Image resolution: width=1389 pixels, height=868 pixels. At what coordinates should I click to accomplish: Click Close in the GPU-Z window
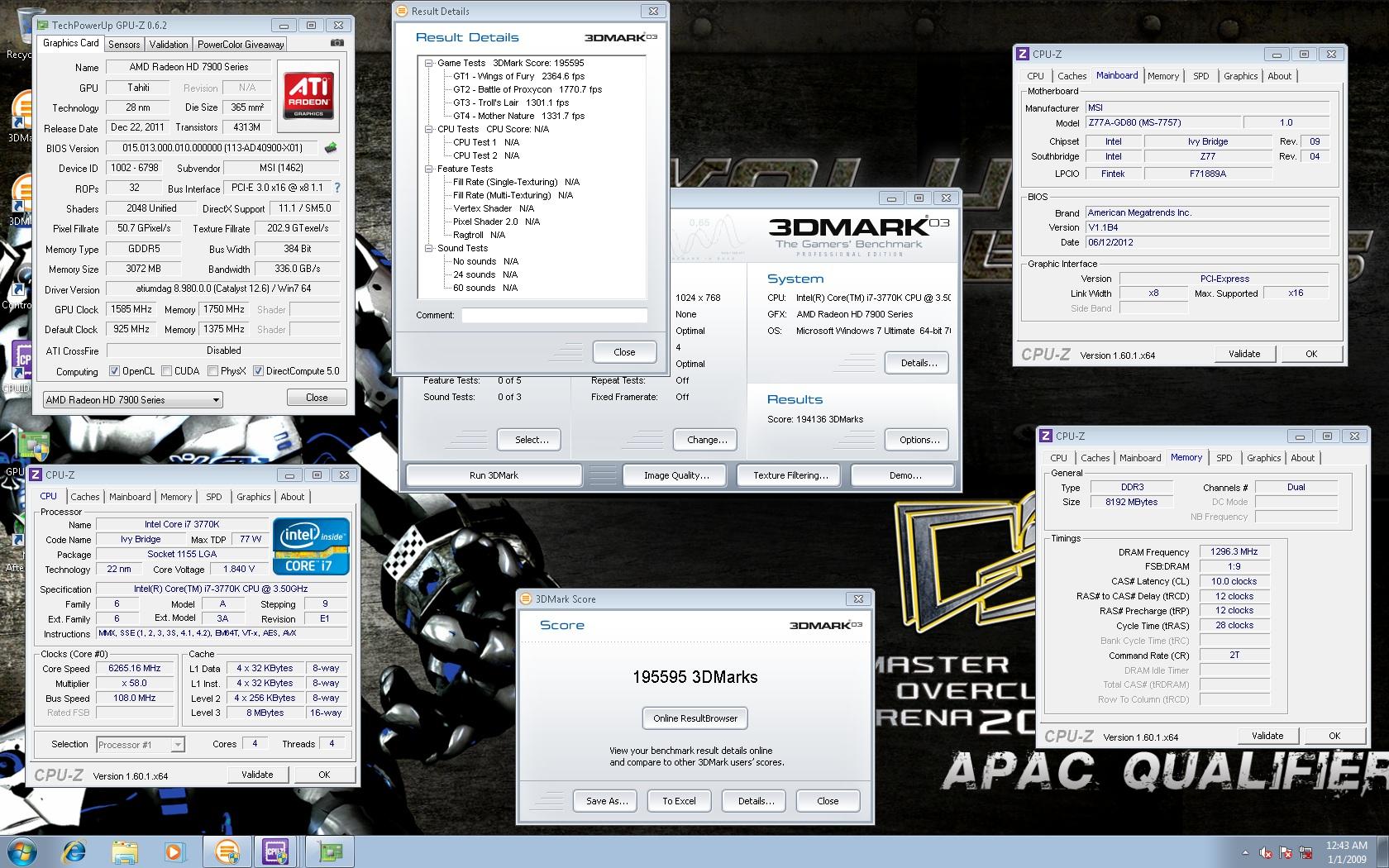click(x=317, y=398)
